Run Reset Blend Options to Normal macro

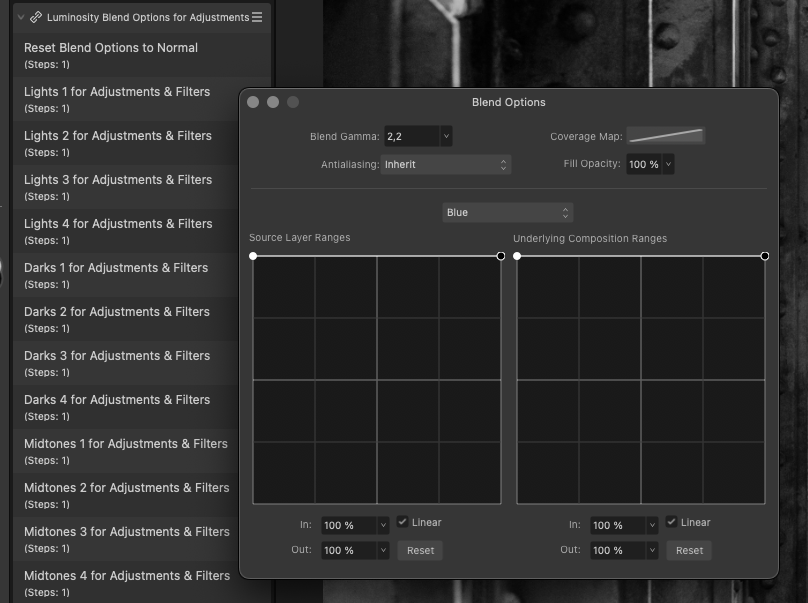click(x=111, y=48)
